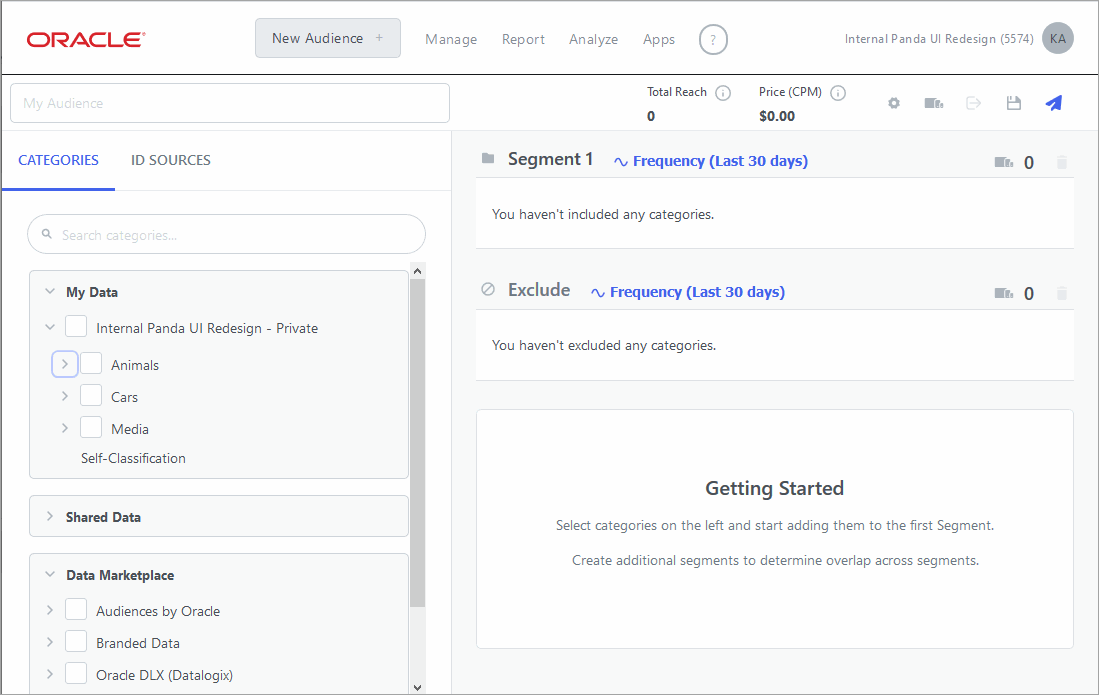Click the My Audience name field
The image size is (1099, 695).
pos(230,103)
